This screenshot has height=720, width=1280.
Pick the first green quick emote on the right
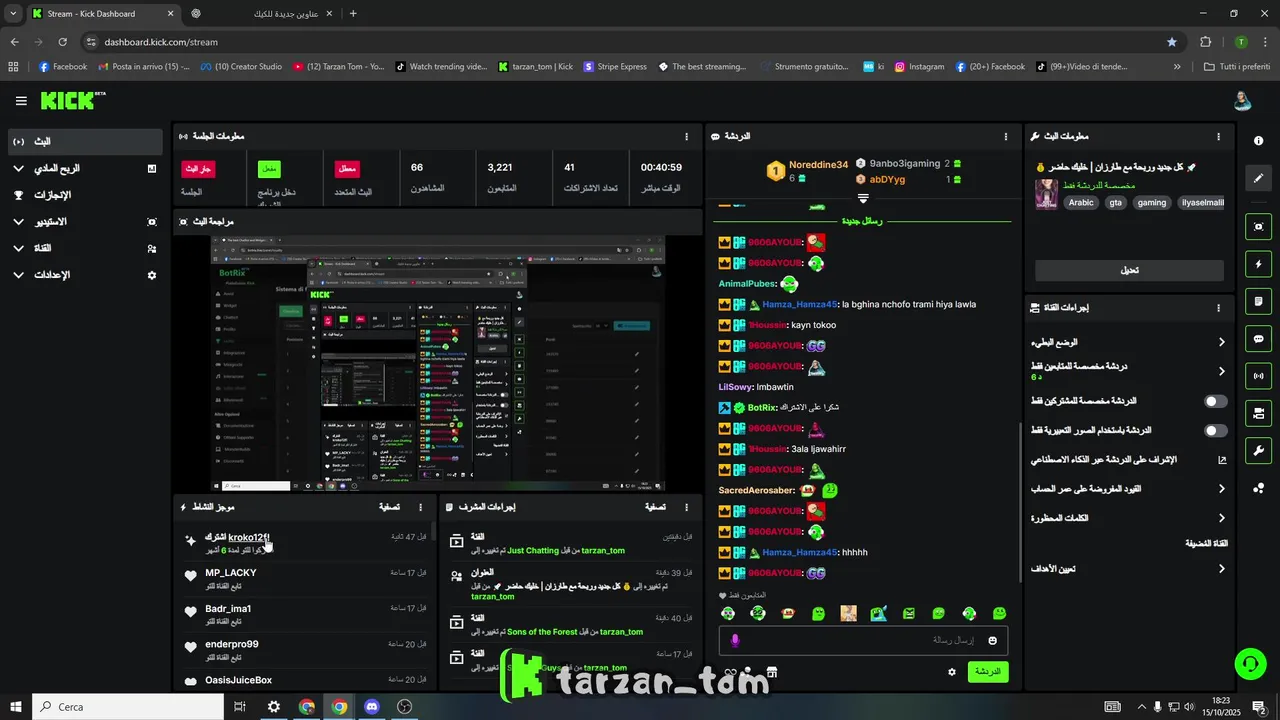(x=999, y=613)
